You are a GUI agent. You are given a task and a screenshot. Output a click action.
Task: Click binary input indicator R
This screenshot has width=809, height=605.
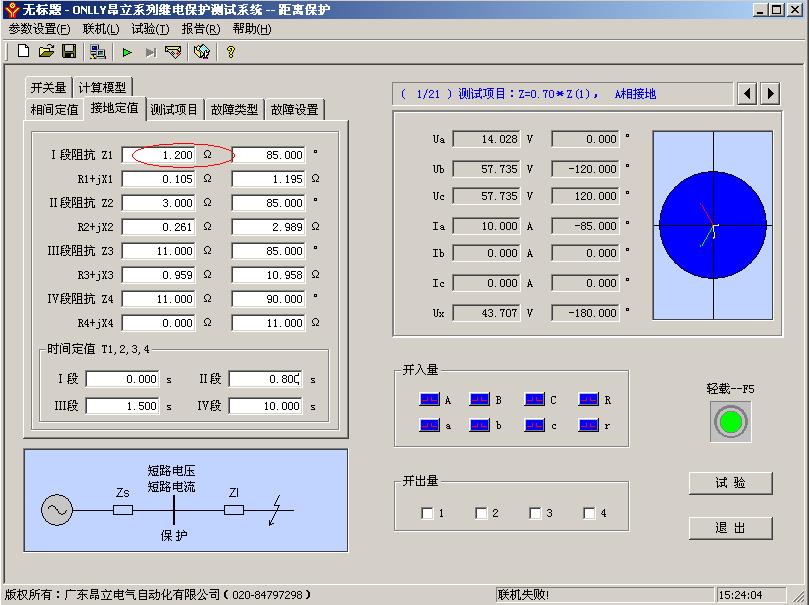(x=587, y=400)
